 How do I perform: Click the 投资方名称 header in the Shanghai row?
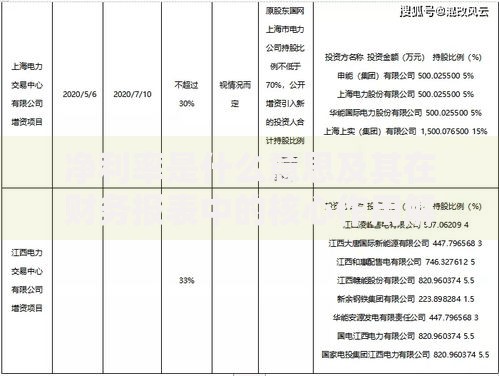(344, 57)
